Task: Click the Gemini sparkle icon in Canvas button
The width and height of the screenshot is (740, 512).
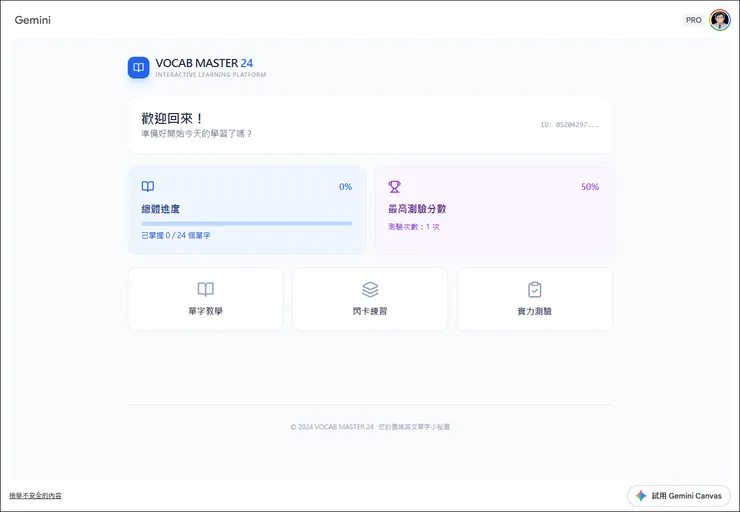Action: point(641,496)
